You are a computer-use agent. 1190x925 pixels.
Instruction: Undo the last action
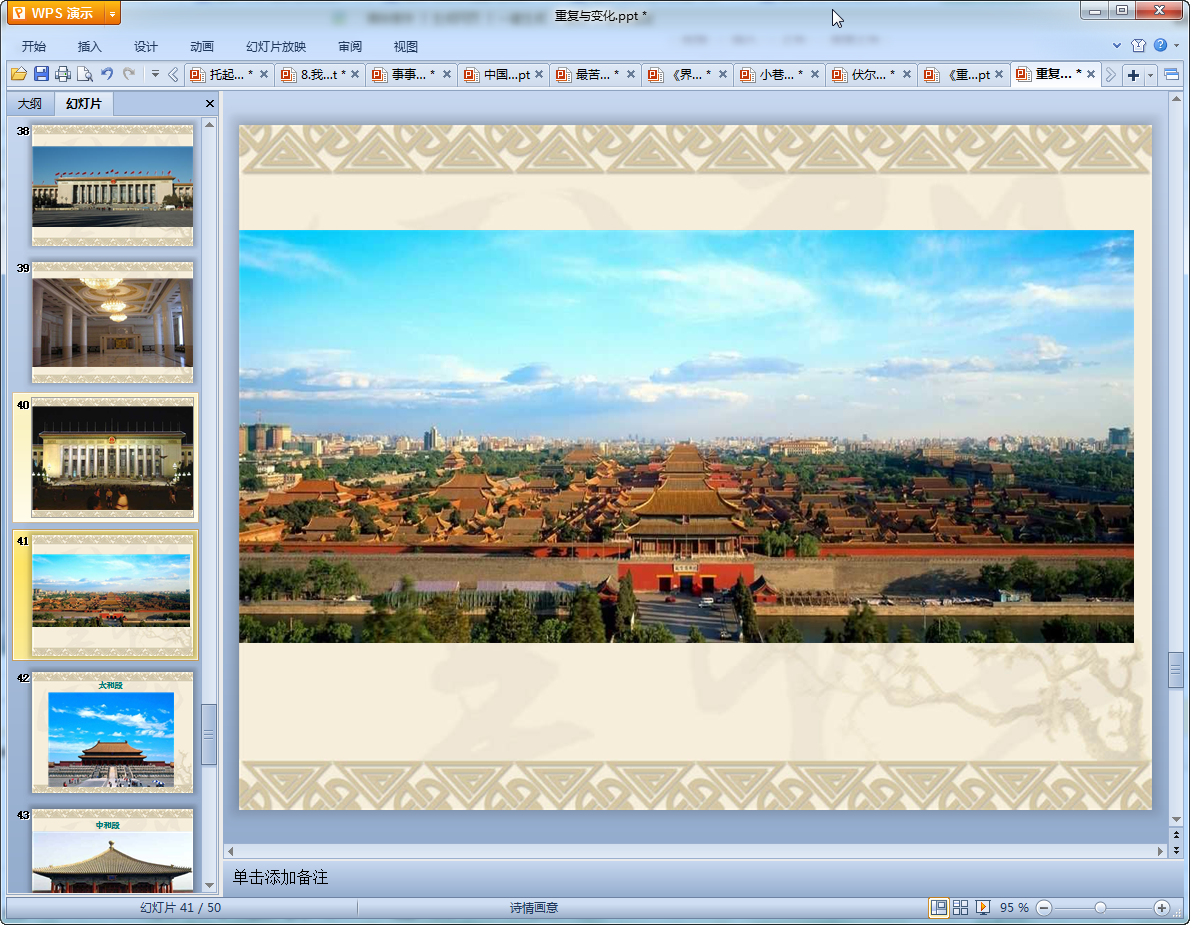[107, 74]
